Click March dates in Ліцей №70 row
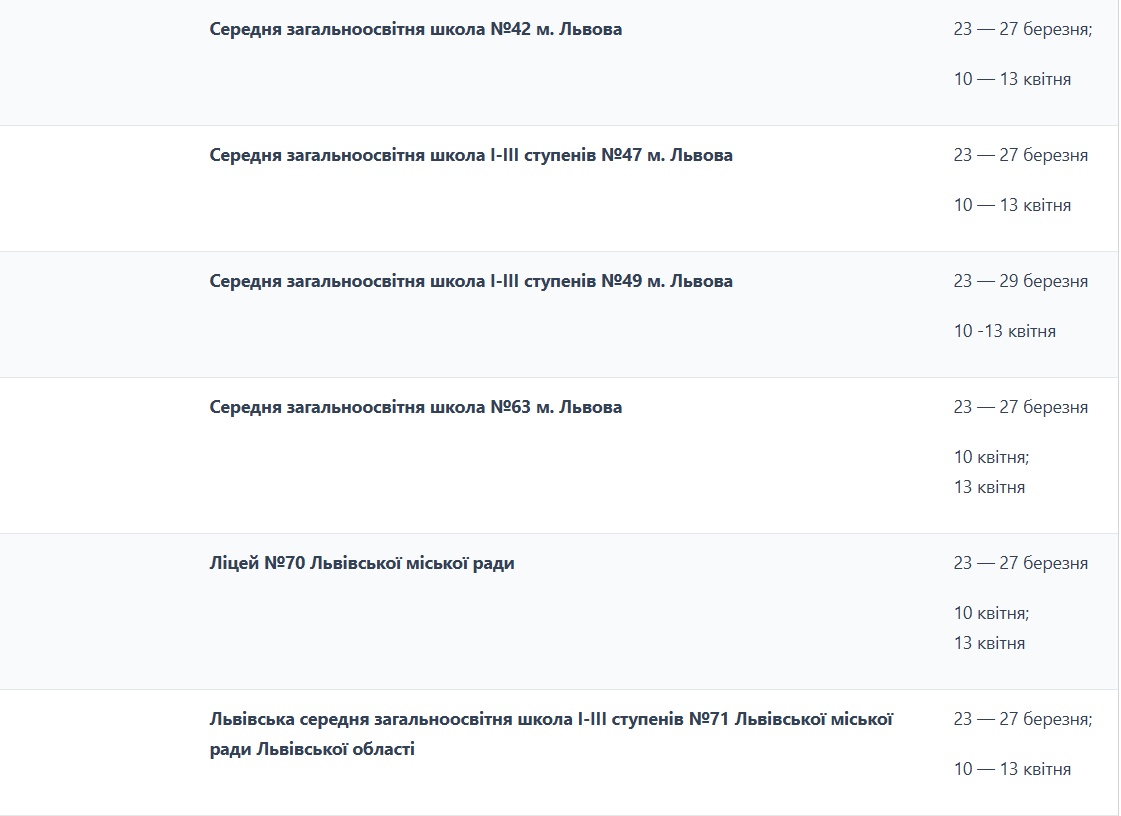The height and width of the screenshot is (816, 1121). pos(1020,563)
